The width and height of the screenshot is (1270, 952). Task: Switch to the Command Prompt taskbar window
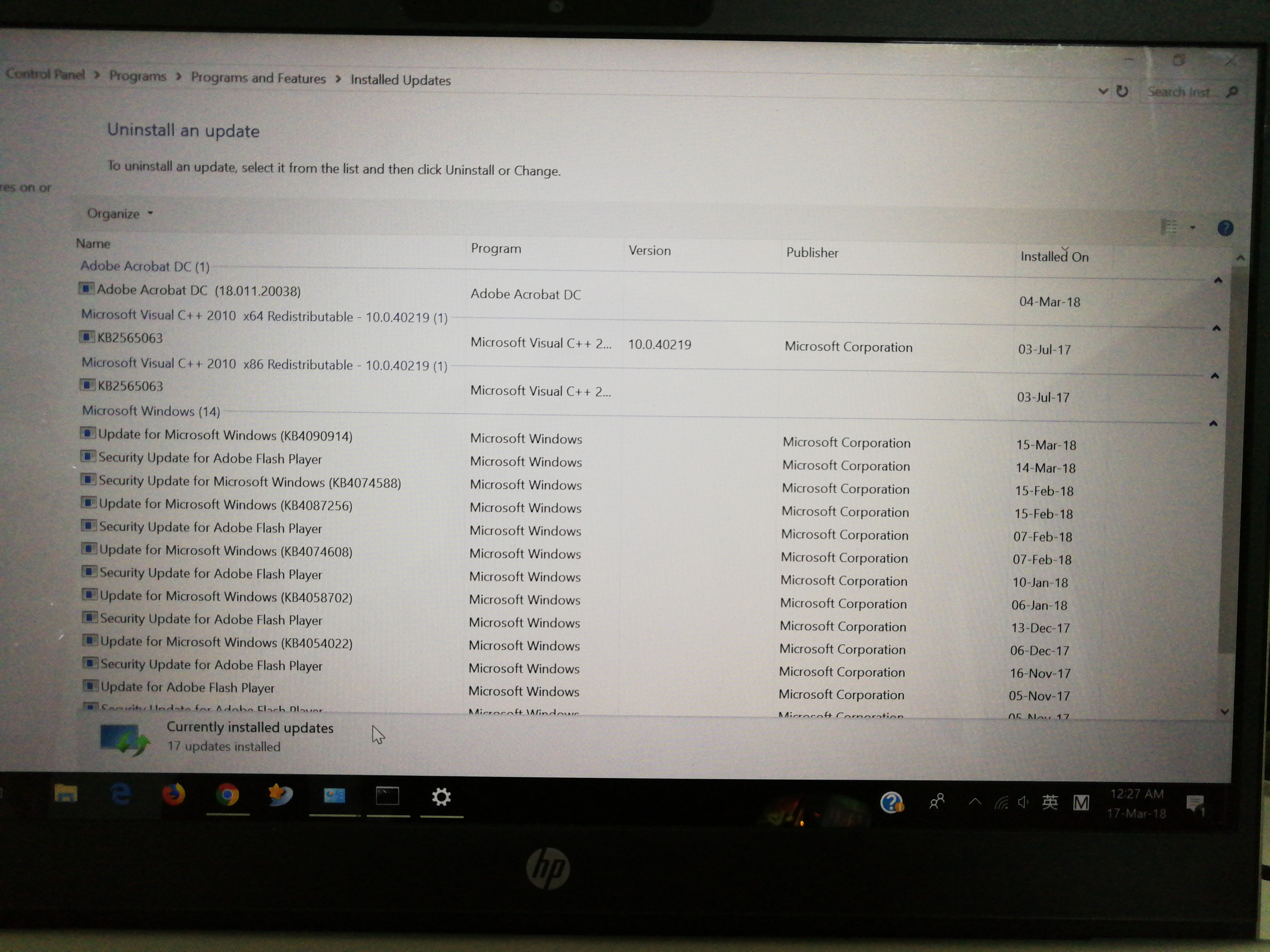coord(388,796)
